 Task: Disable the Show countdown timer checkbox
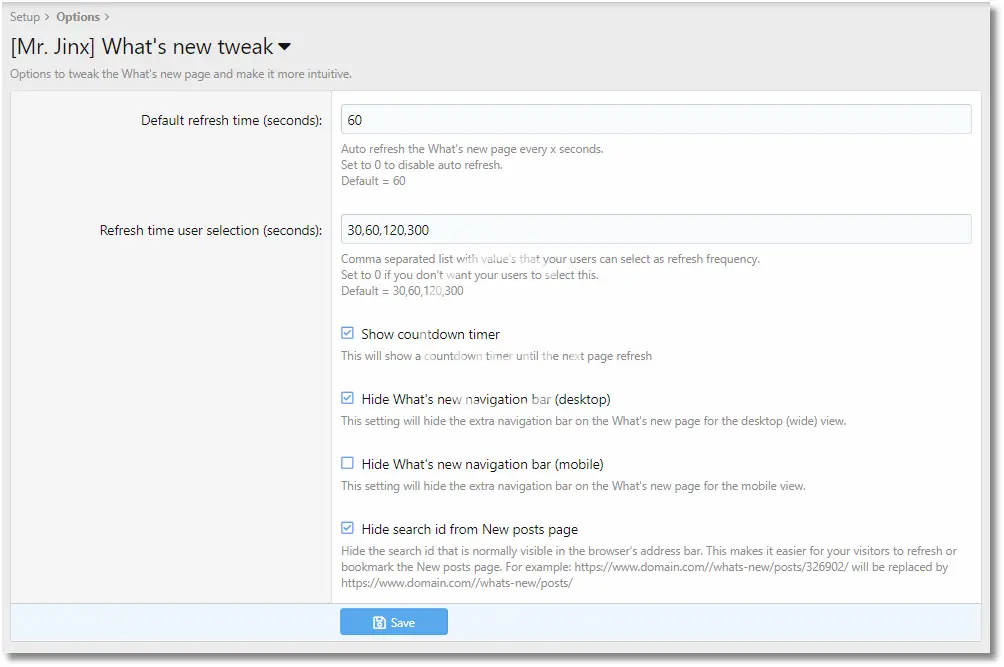[348, 334]
